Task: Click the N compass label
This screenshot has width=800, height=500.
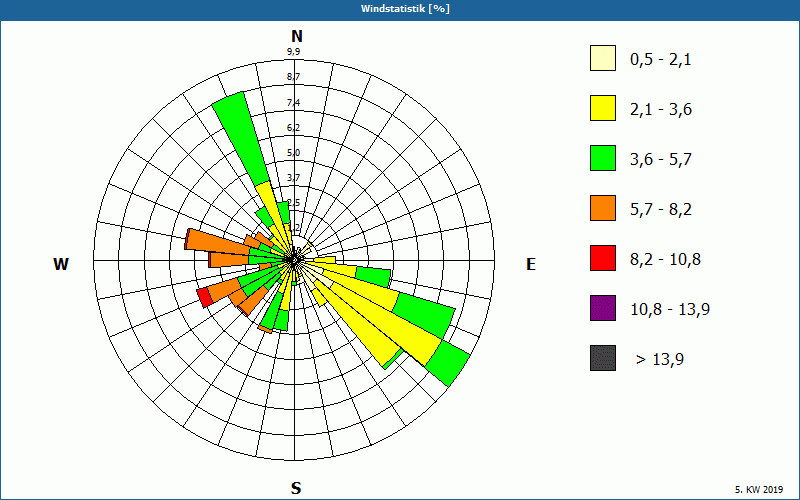Action: click(x=296, y=36)
